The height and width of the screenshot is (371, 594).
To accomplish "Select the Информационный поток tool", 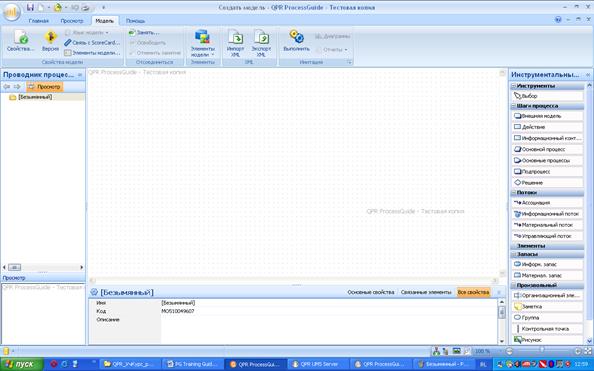I will 547,214.
